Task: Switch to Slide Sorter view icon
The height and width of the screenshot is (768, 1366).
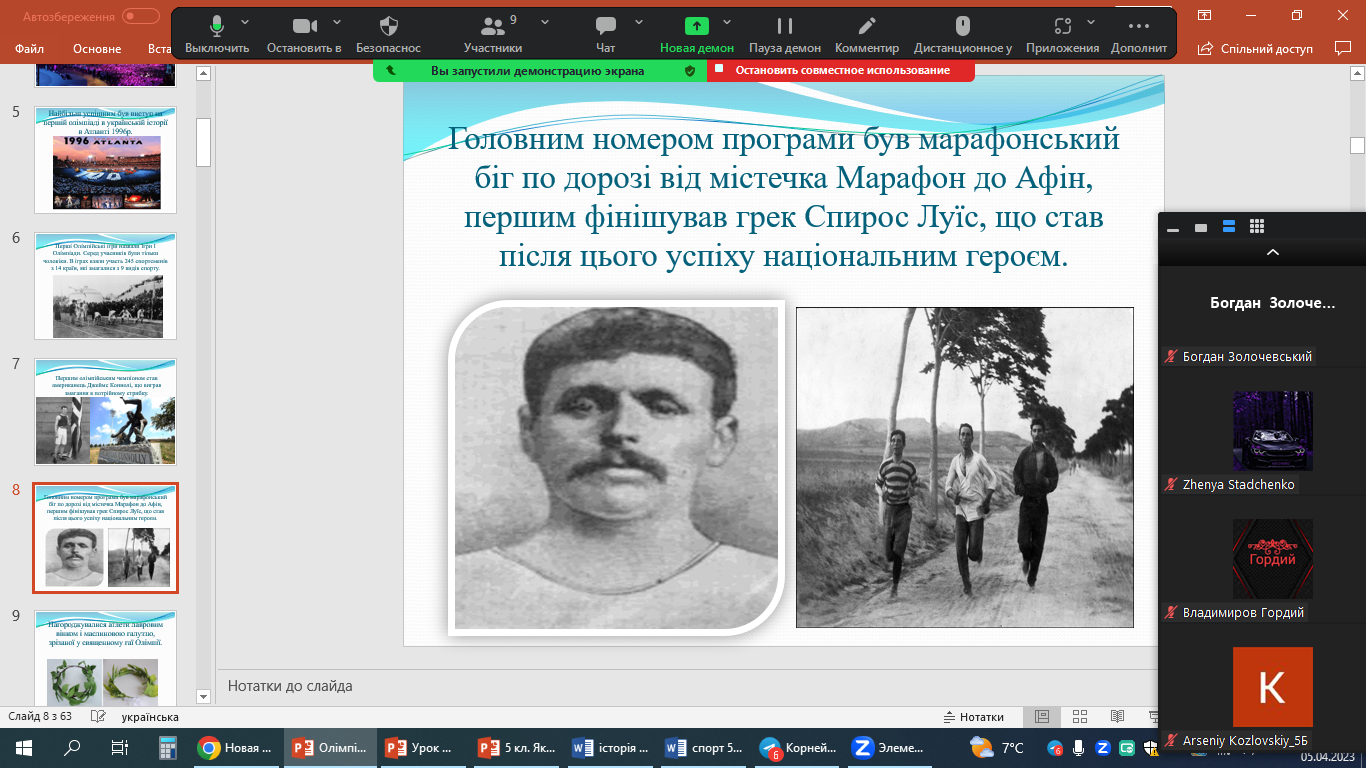Action: click(1080, 717)
